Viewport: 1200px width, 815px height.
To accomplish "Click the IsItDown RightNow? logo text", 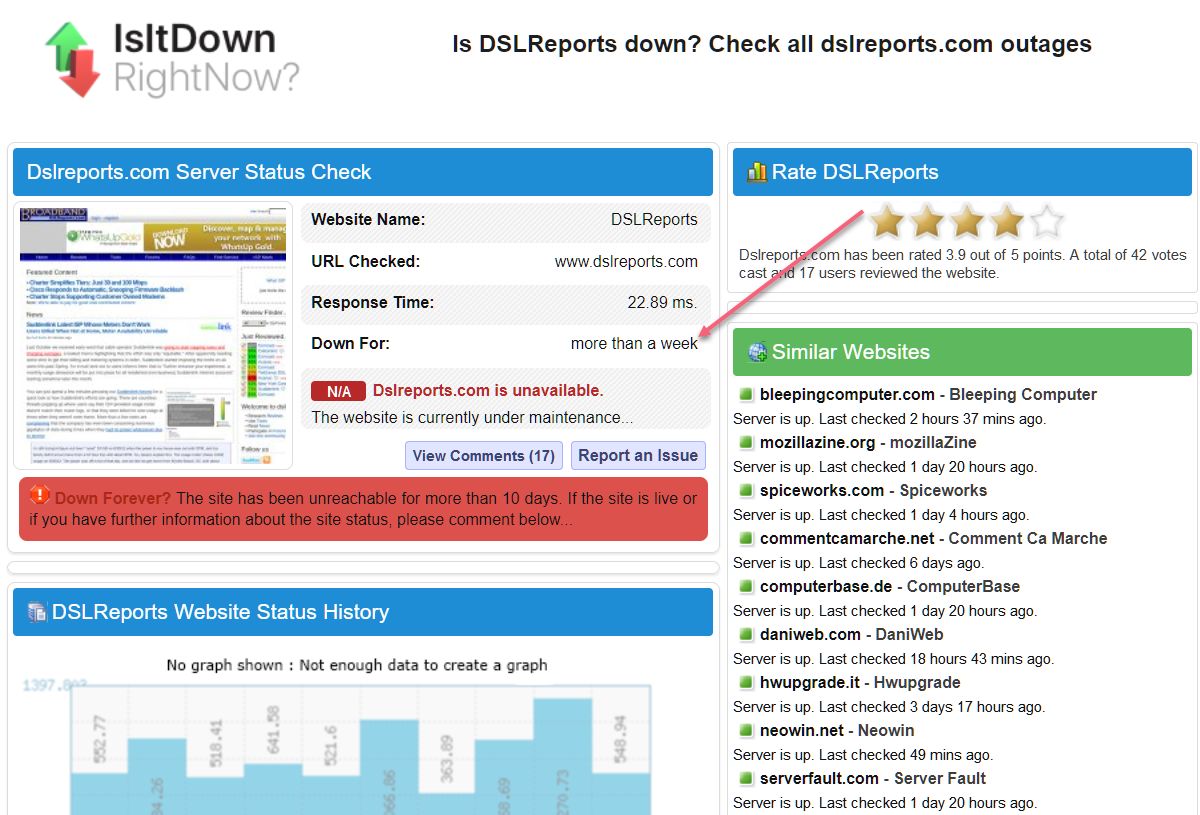I will 206,59.
